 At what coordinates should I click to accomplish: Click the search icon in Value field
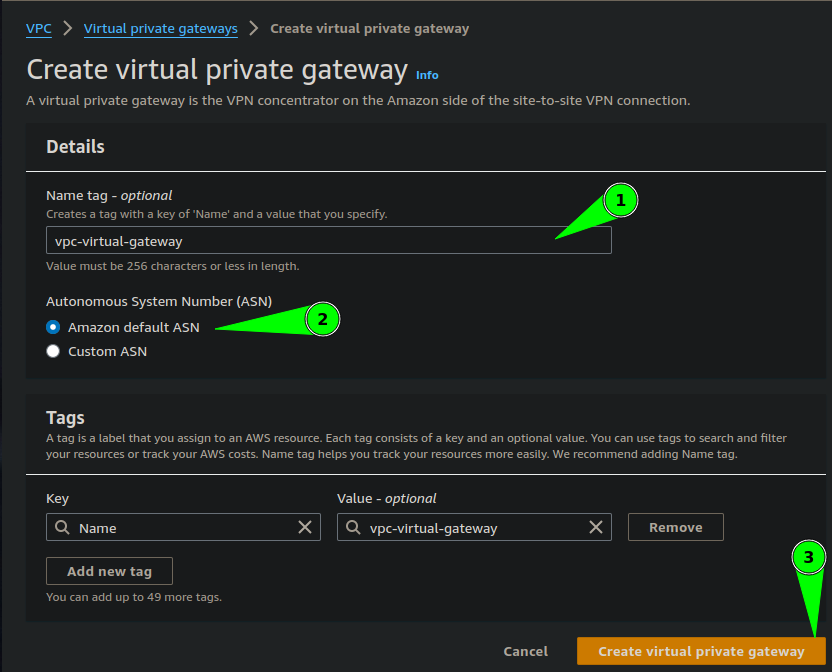[353, 527]
